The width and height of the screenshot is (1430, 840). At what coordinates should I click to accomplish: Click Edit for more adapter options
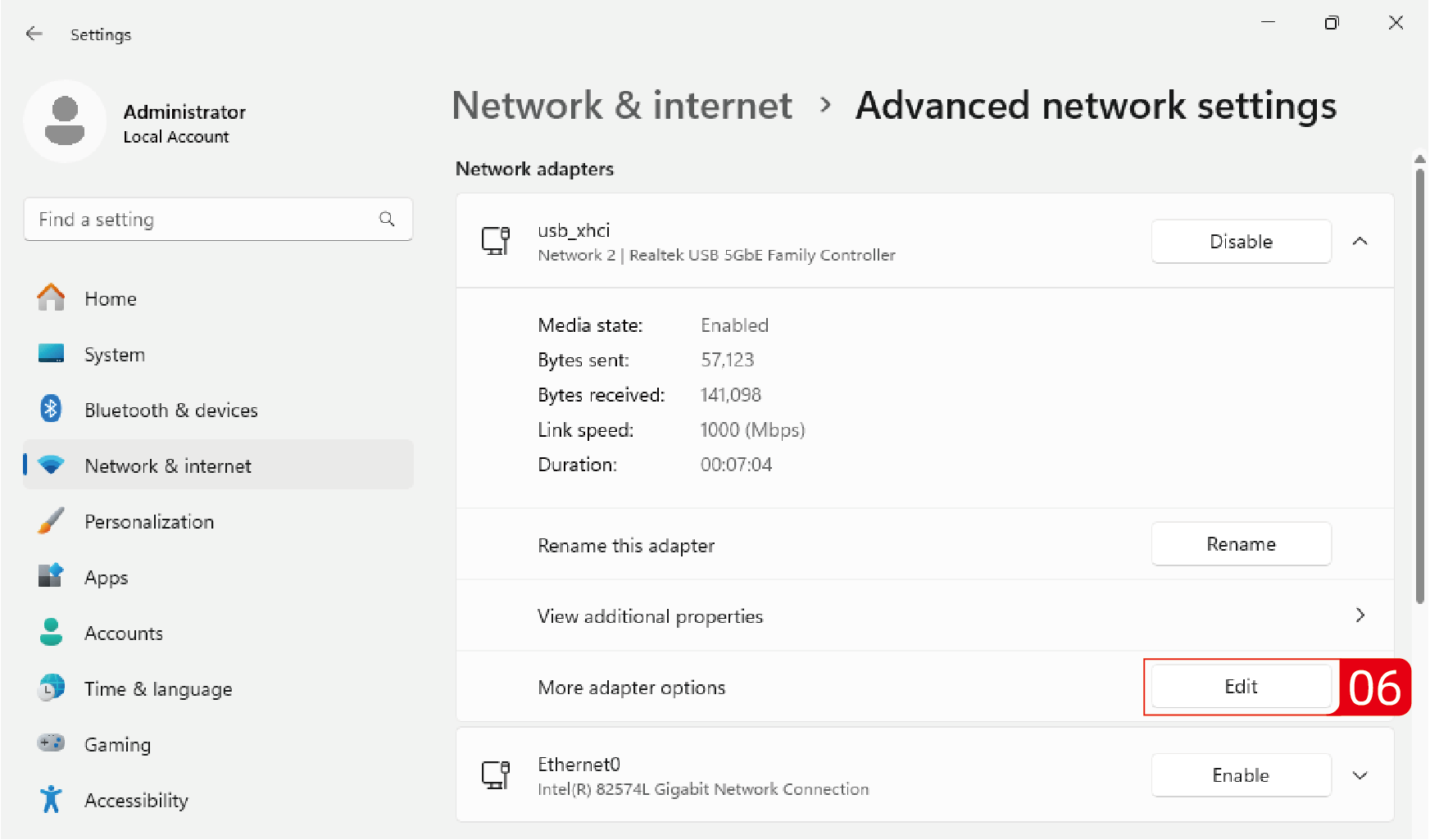[x=1240, y=687]
